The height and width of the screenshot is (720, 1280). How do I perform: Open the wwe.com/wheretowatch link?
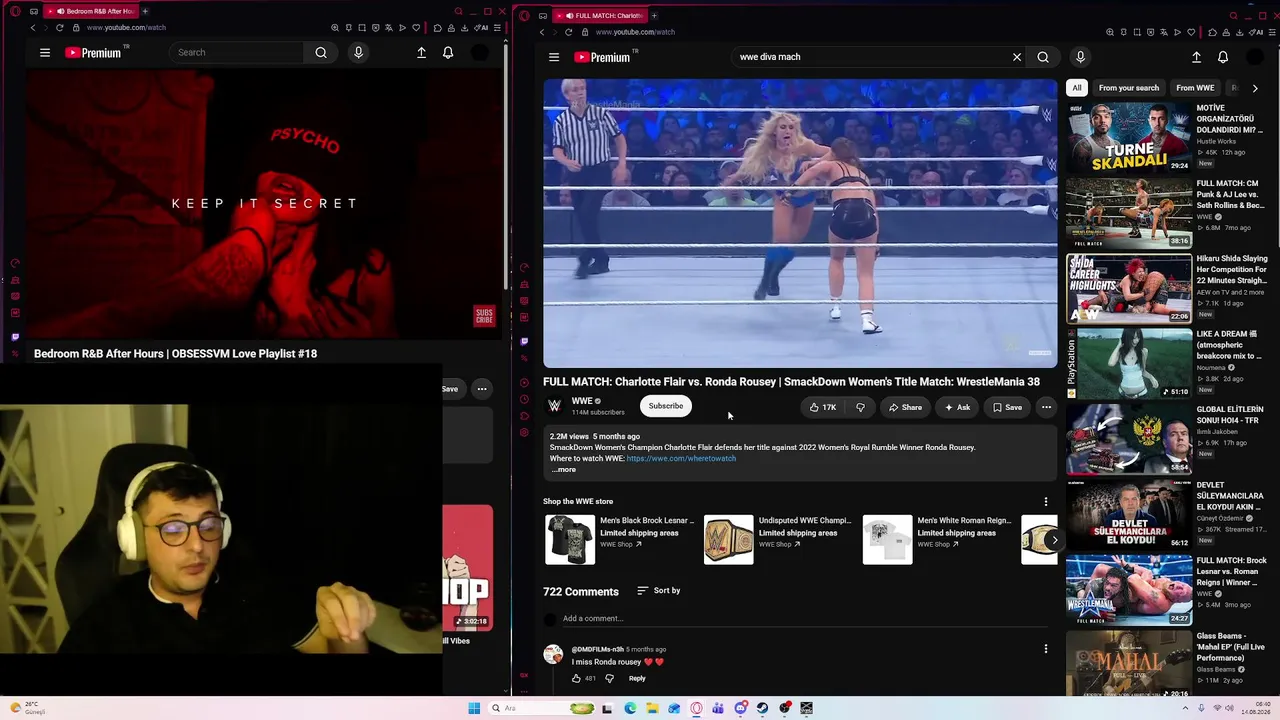[x=681, y=458]
